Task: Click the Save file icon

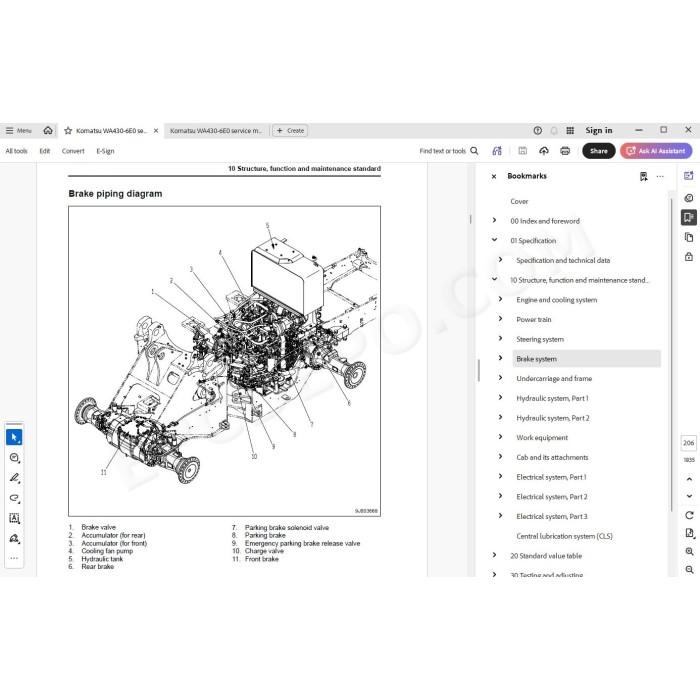Action: pos(522,151)
